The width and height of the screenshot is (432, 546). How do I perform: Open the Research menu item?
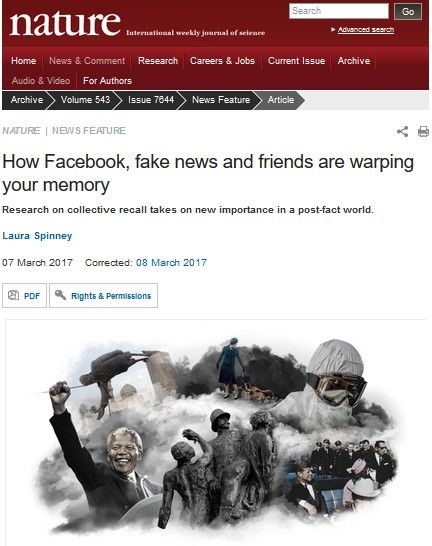click(158, 61)
